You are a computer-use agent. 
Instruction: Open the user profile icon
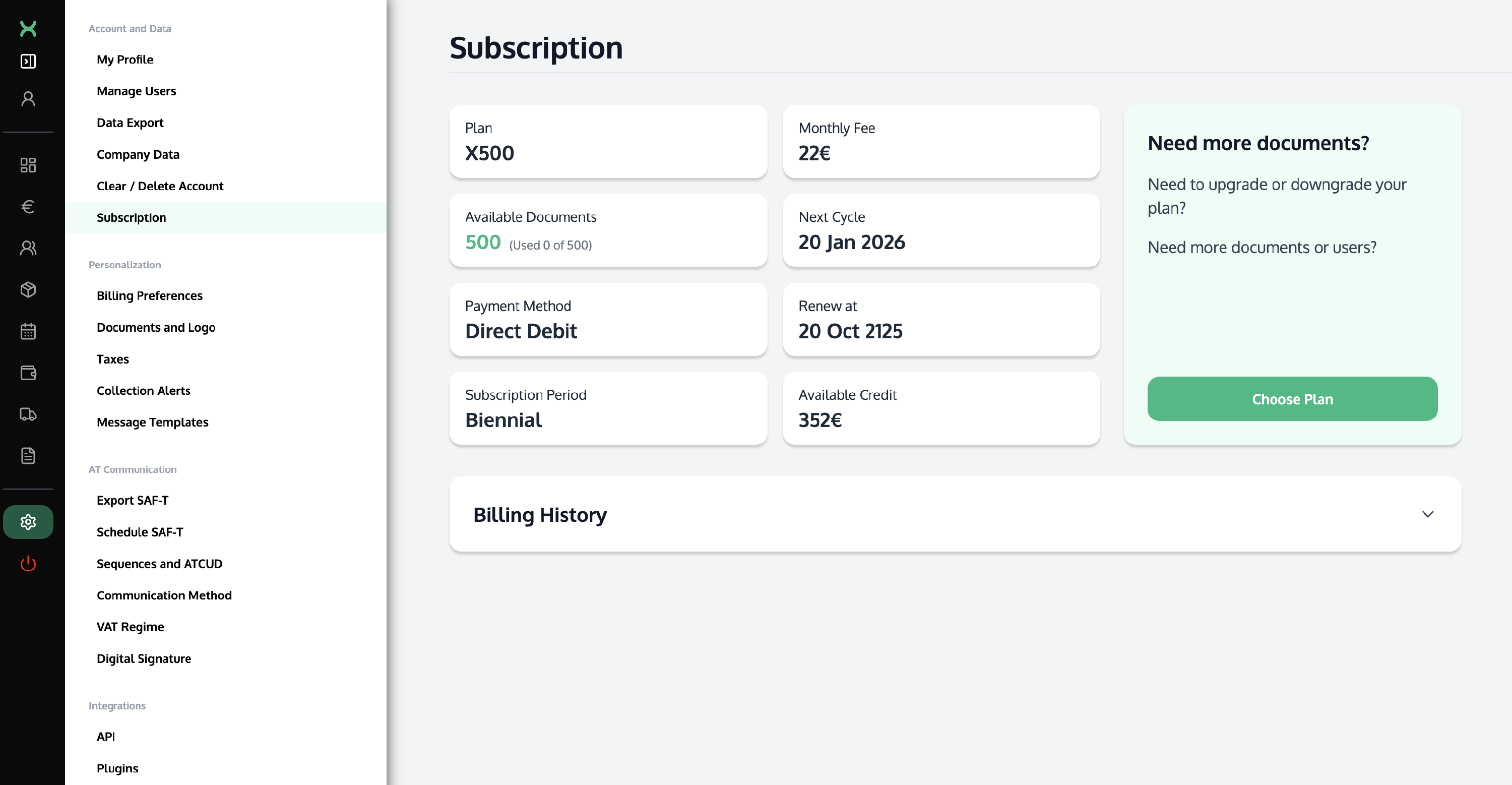tap(28, 99)
